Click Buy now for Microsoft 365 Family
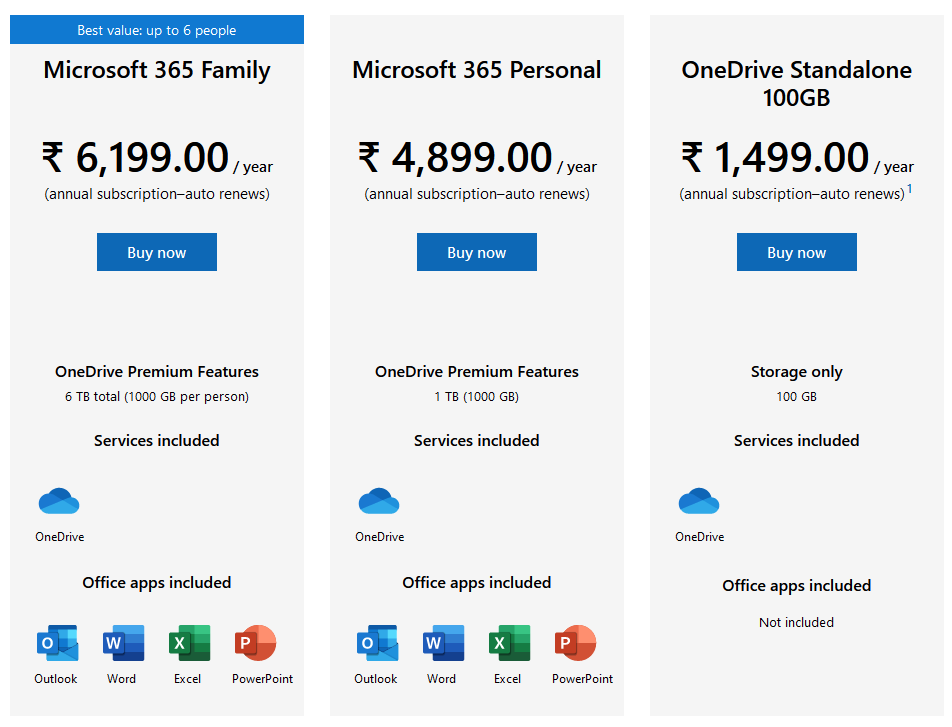This screenshot has width=952, height=727. click(x=157, y=252)
